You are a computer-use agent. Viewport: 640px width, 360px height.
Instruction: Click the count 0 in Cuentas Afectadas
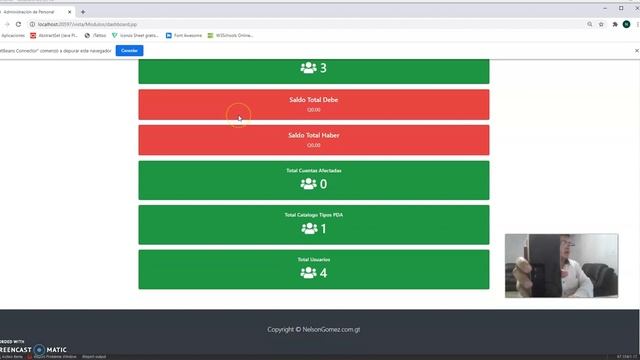coord(324,184)
